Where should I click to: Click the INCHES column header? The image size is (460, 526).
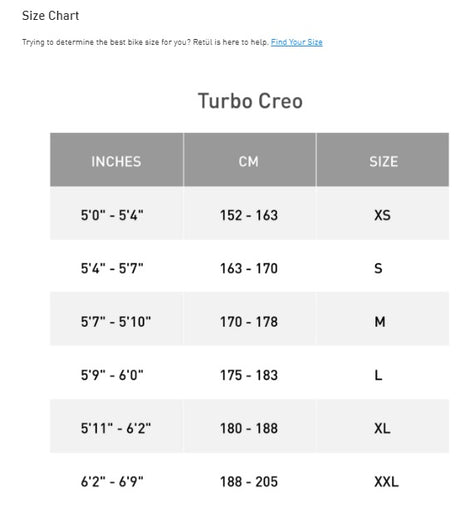(x=116, y=160)
